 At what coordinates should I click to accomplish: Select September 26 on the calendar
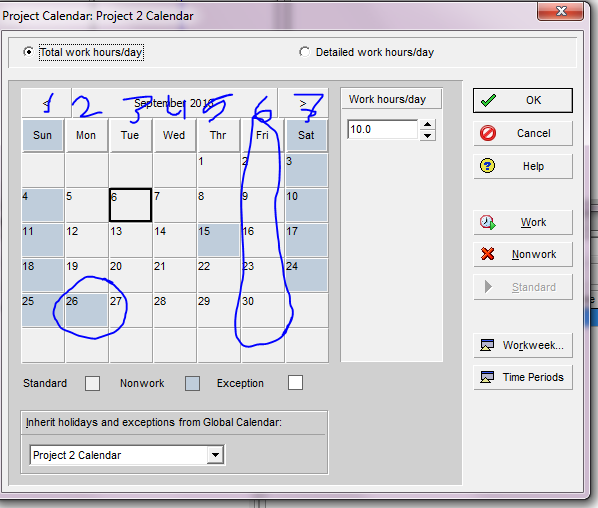[x=86, y=310]
